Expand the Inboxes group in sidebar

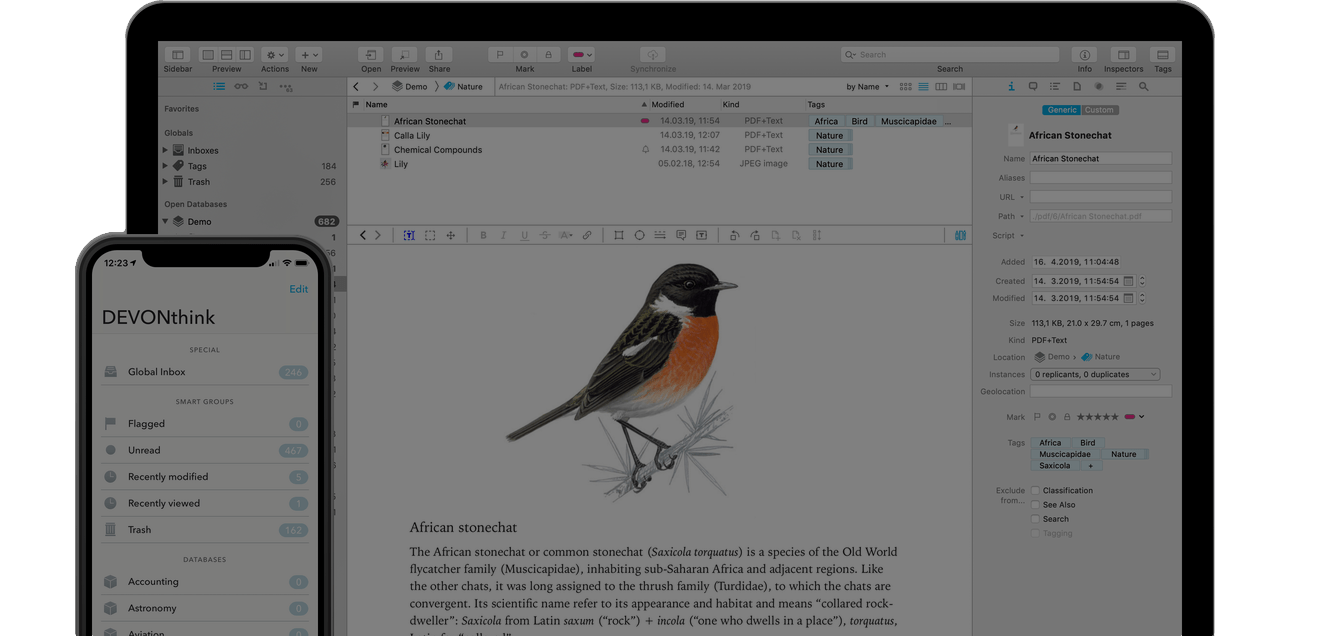coord(166,151)
